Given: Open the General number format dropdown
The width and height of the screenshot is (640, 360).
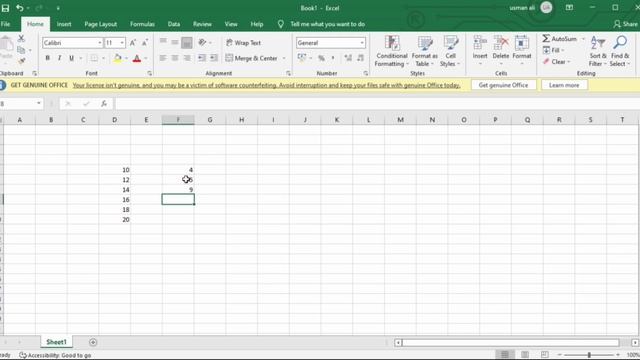Looking at the screenshot, I should pyautogui.click(x=362, y=43).
